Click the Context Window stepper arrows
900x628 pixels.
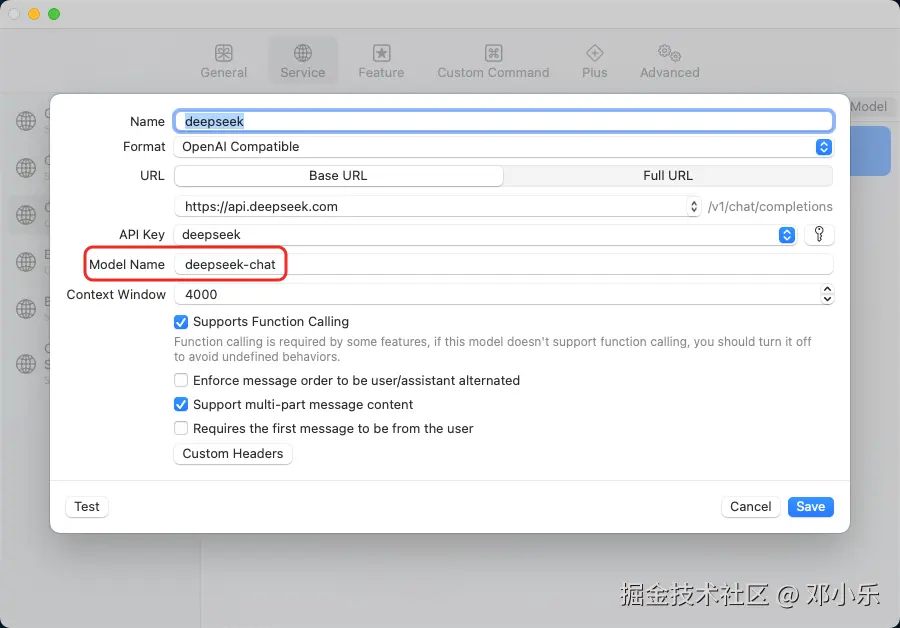[827, 294]
